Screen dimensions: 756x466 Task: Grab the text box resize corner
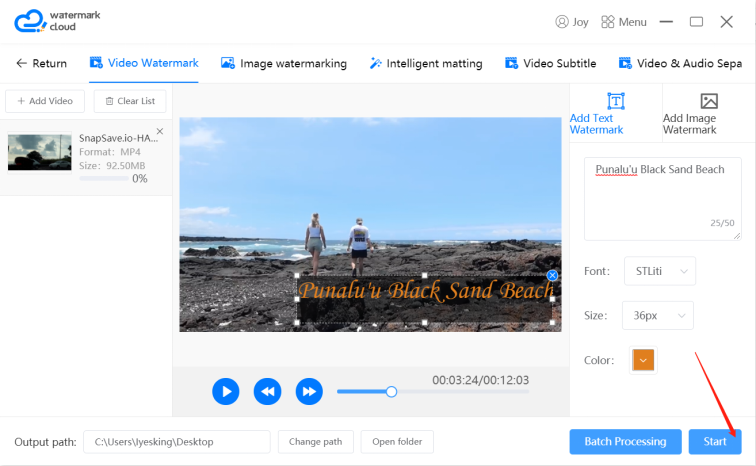pos(737,236)
